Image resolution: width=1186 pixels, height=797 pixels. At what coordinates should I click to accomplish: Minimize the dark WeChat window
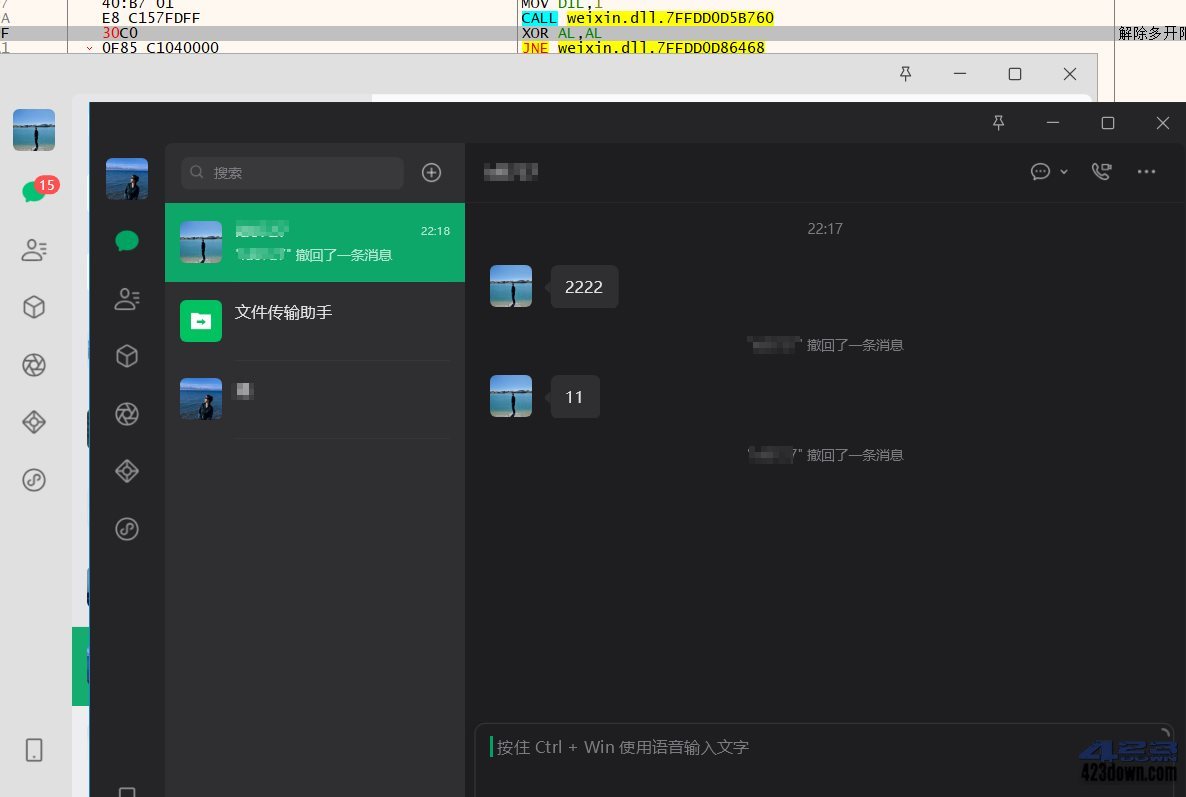pos(1053,122)
